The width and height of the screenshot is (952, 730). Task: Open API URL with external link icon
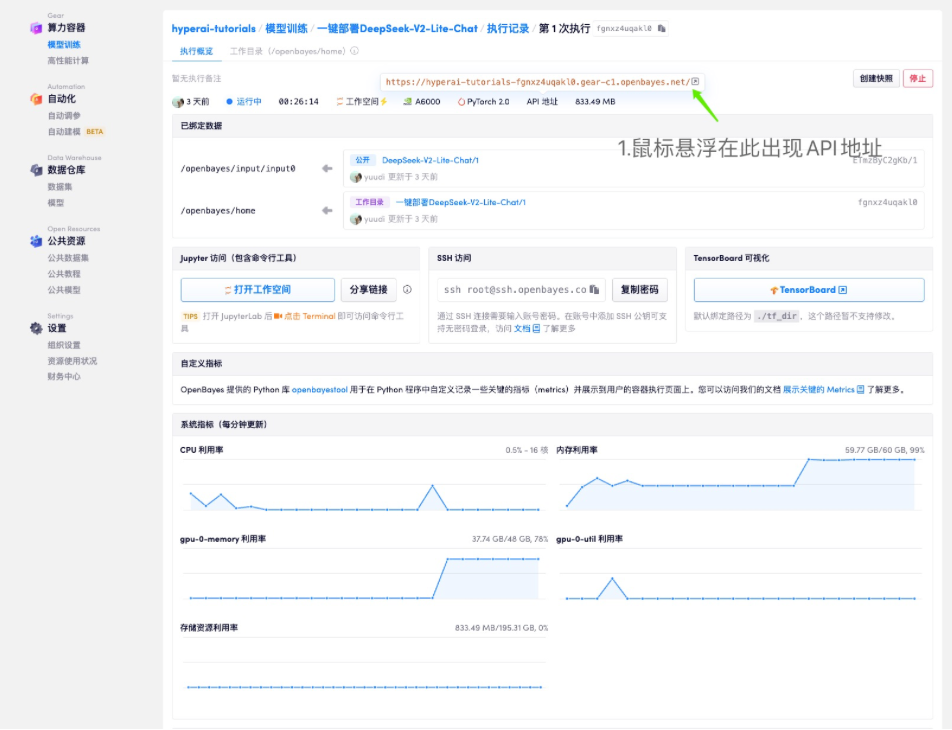[x=695, y=81]
